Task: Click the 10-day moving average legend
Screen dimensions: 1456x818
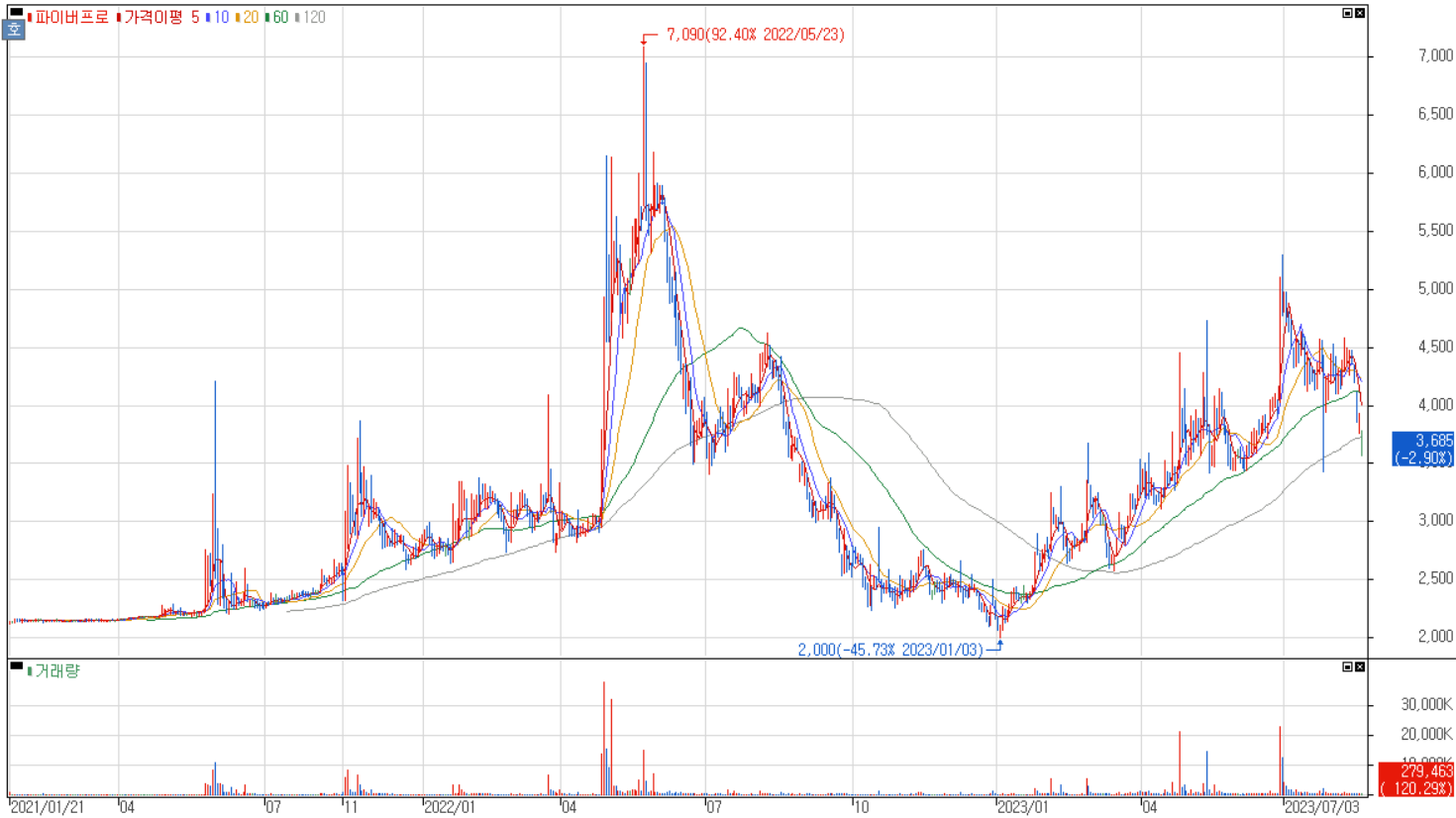Action: (x=218, y=17)
